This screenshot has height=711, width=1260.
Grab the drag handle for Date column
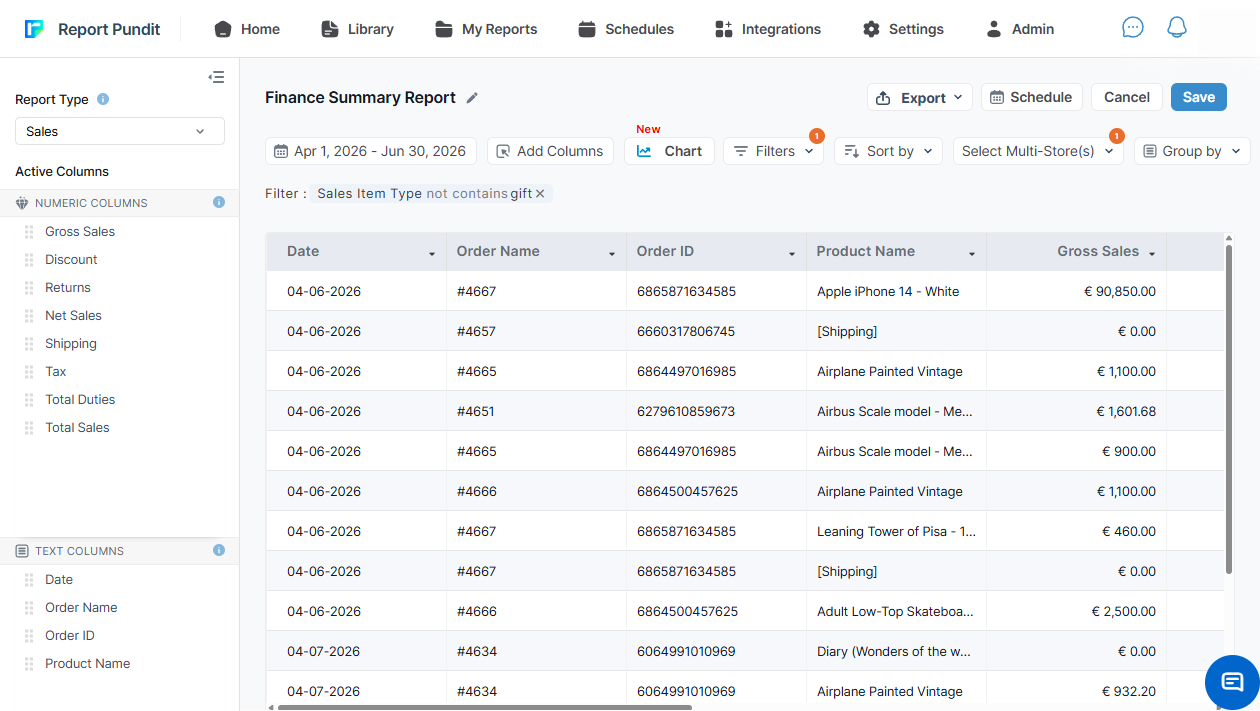point(29,579)
